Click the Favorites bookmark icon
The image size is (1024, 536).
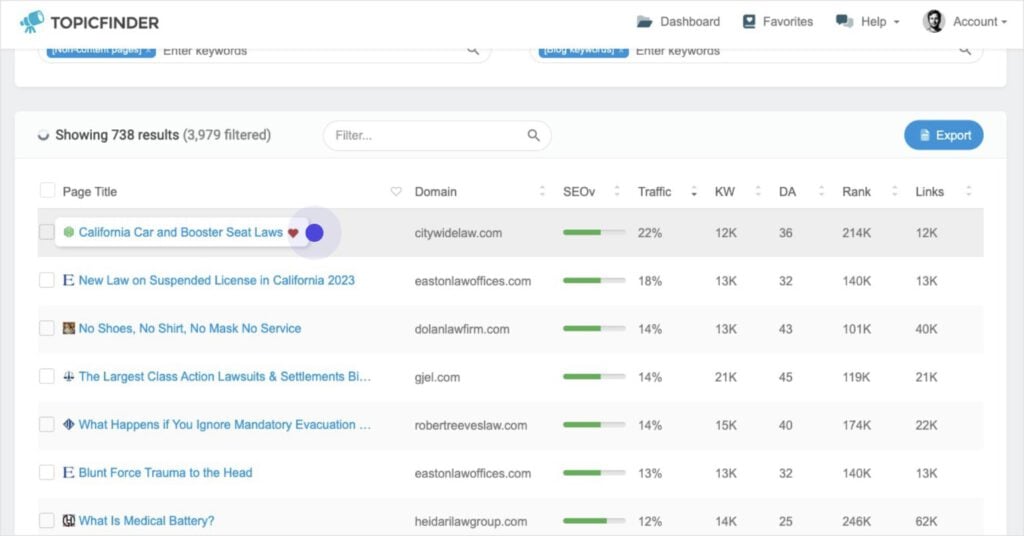pyautogui.click(x=749, y=22)
